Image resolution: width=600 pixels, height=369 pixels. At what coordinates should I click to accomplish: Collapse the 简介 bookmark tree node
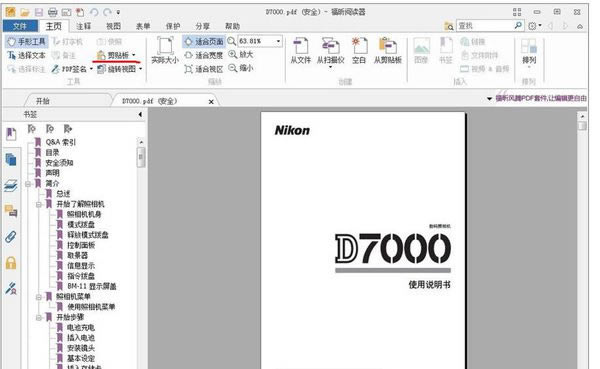(28, 184)
